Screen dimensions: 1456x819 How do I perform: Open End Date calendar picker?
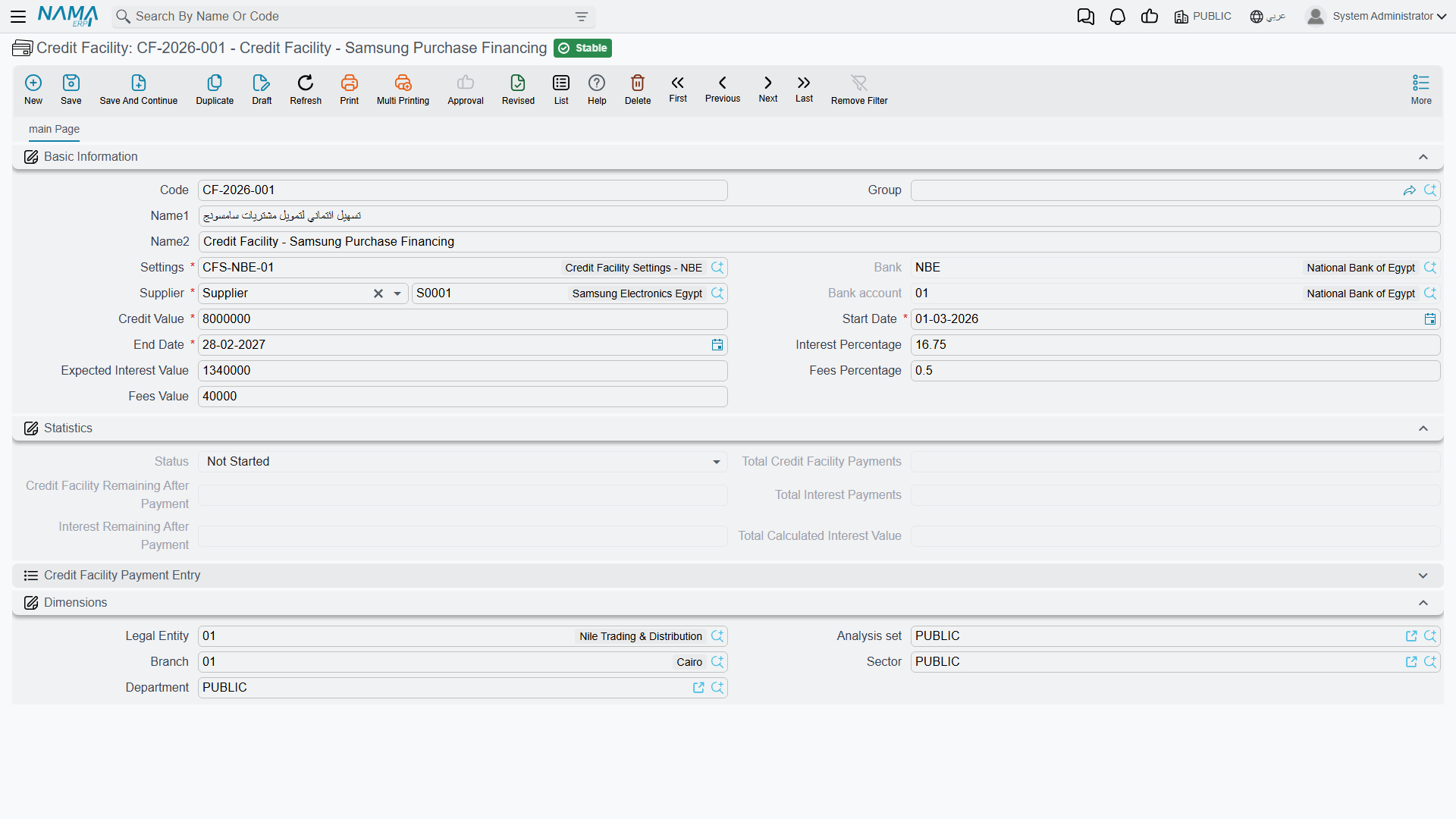point(717,345)
